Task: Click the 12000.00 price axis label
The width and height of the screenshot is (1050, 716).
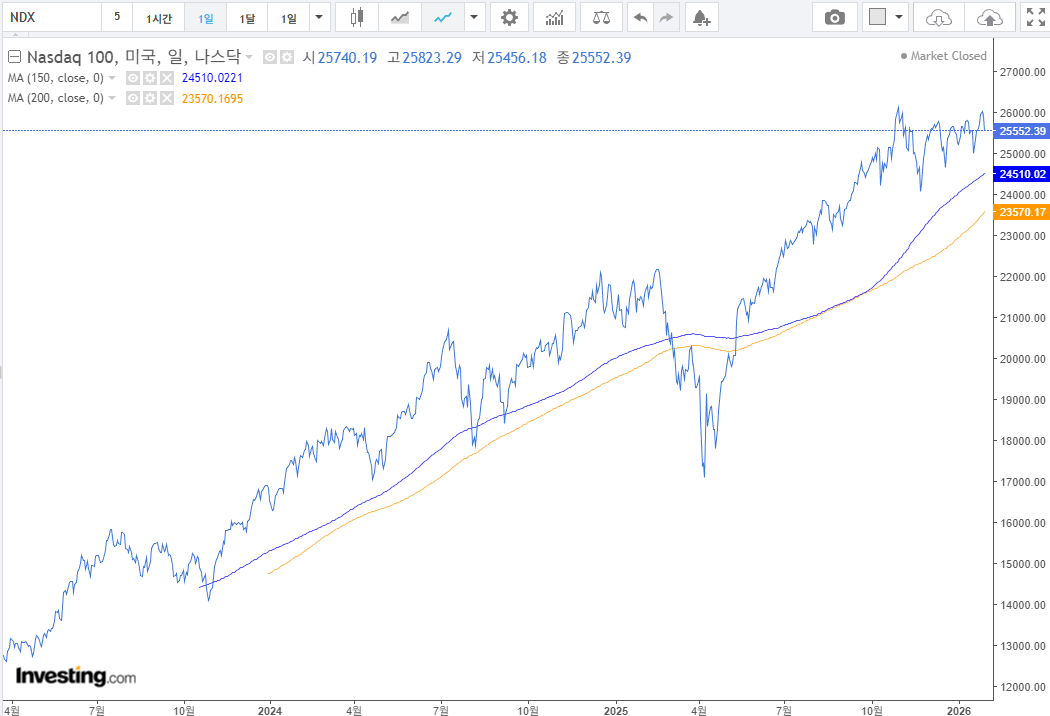Action: point(1023,687)
